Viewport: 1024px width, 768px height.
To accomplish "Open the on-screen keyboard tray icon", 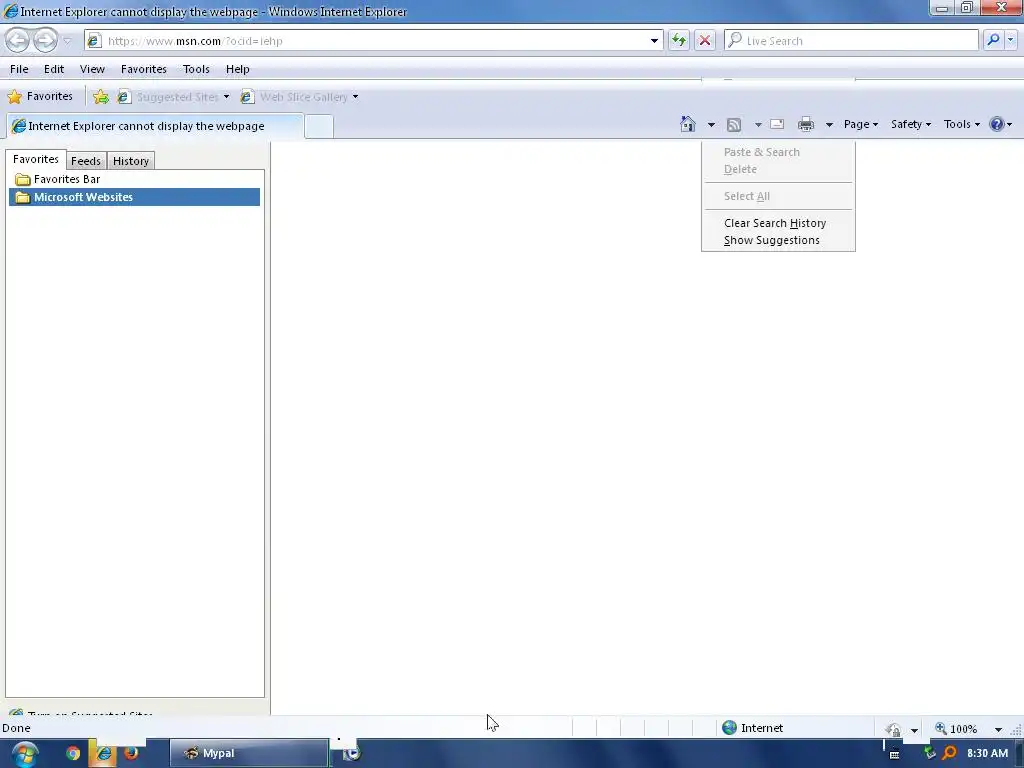I will tap(894, 754).
